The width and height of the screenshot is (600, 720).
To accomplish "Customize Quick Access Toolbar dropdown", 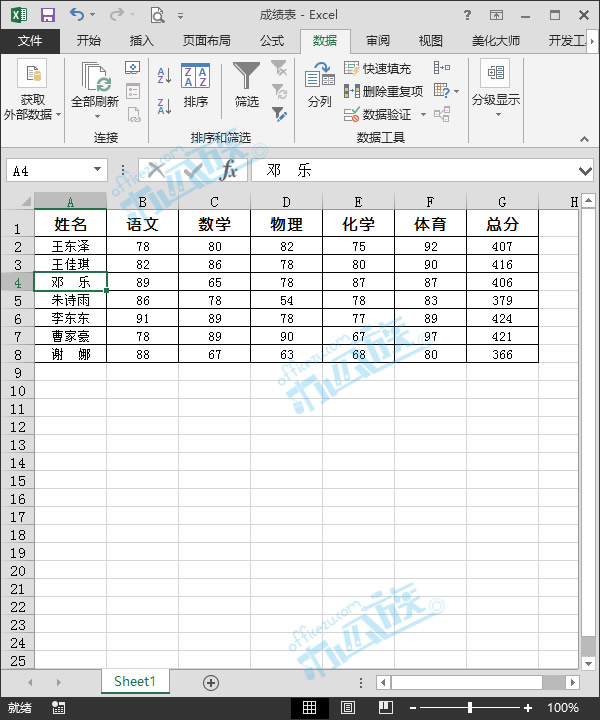I will pos(180,16).
